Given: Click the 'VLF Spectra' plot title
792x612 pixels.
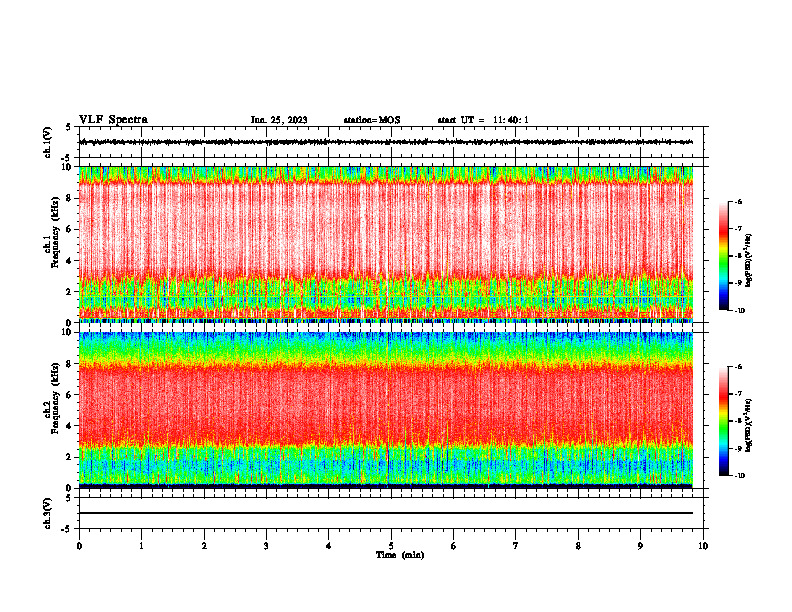Looking at the screenshot, I should click(x=113, y=120).
